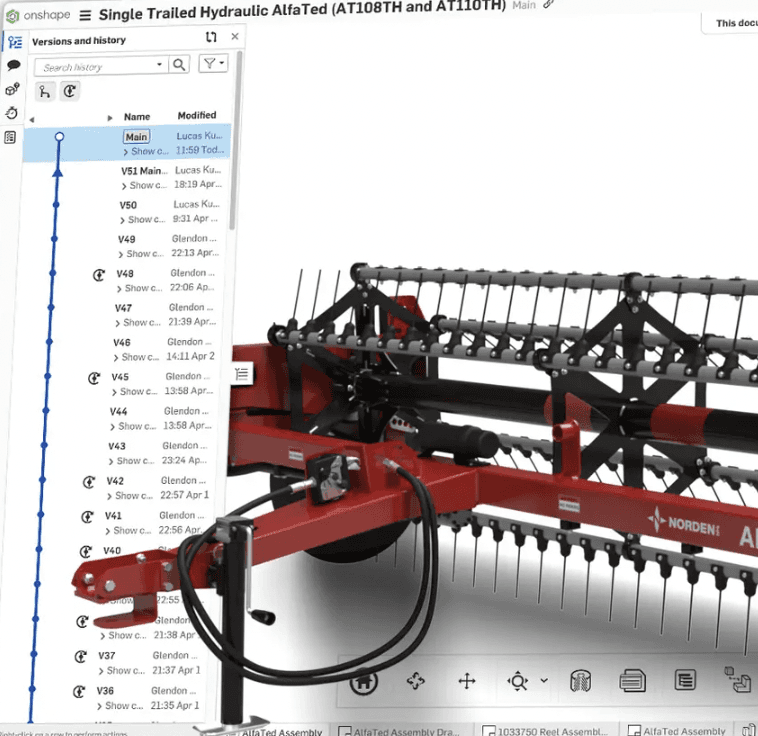Image resolution: width=758 pixels, height=736 pixels.
Task: Click the zoom to fit magnifier icon
Action: click(518, 681)
